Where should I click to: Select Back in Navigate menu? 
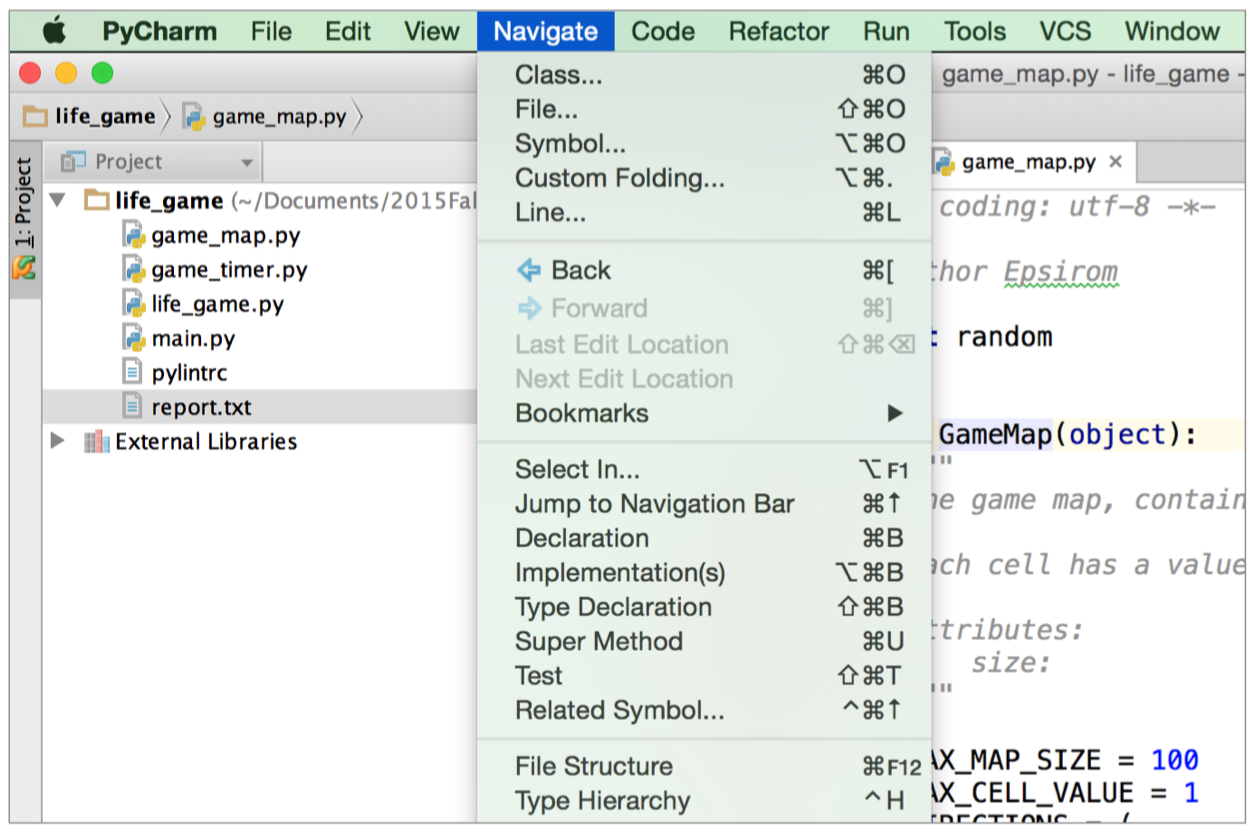[x=704, y=270]
